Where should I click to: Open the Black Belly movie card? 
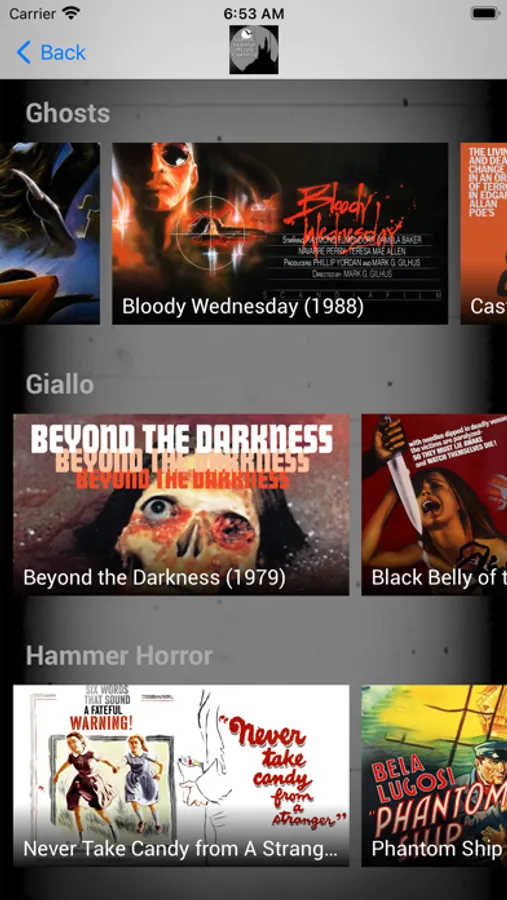[x=434, y=505]
